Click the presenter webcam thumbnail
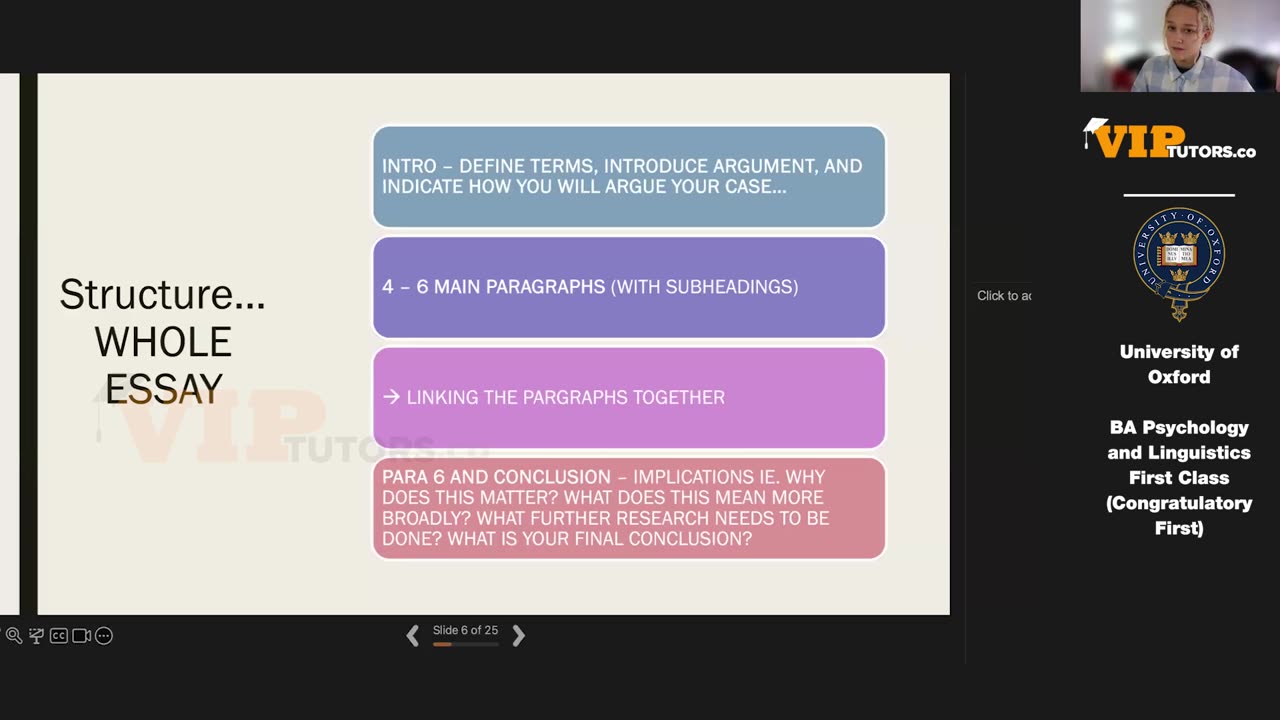Image resolution: width=1280 pixels, height=720 pixels. [1180, 46]
